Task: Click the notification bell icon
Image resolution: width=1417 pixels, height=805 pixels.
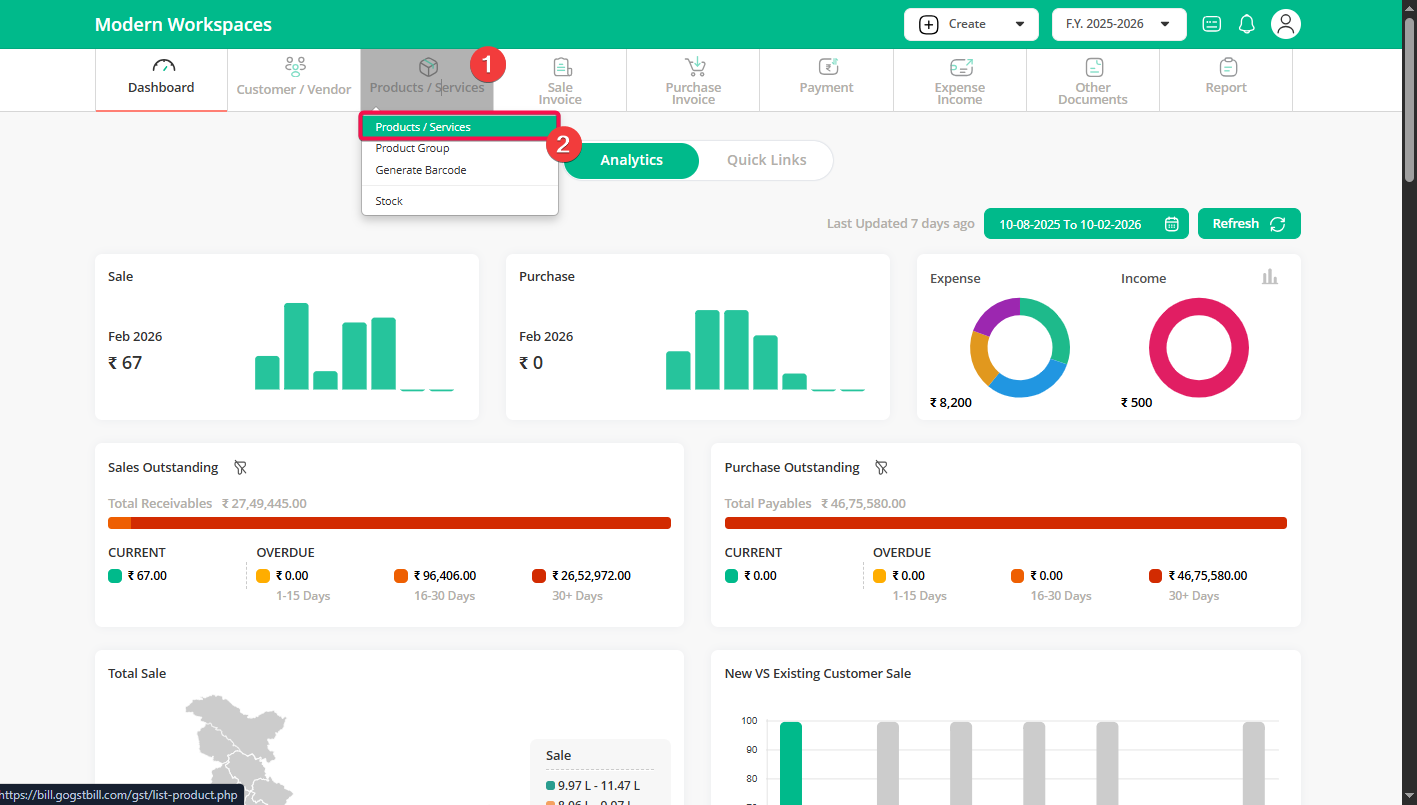Action: [x=1246, y=24]
